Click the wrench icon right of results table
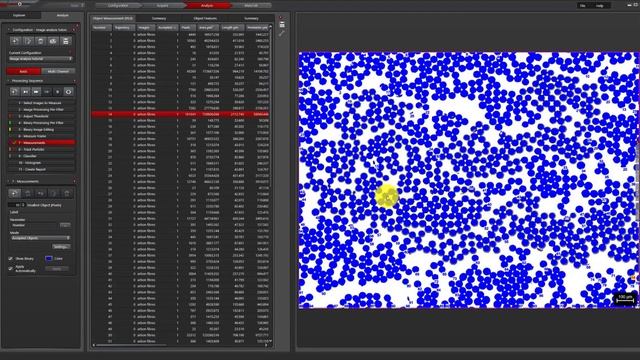Viewport: 640px width, 360px height. pos(282,33)
